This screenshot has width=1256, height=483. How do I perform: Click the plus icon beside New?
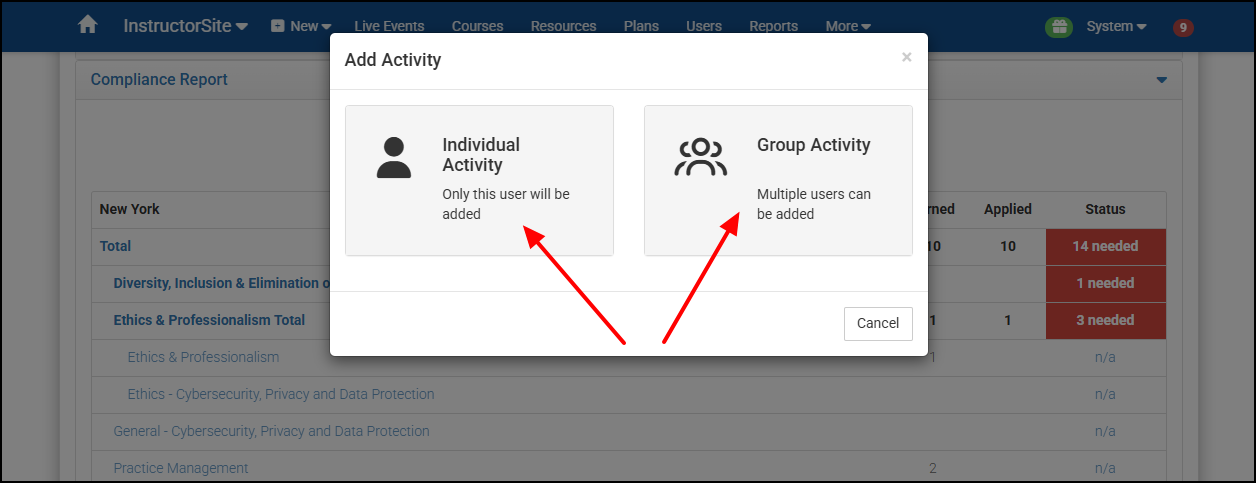pyautogui.click(x=278, y=26)
